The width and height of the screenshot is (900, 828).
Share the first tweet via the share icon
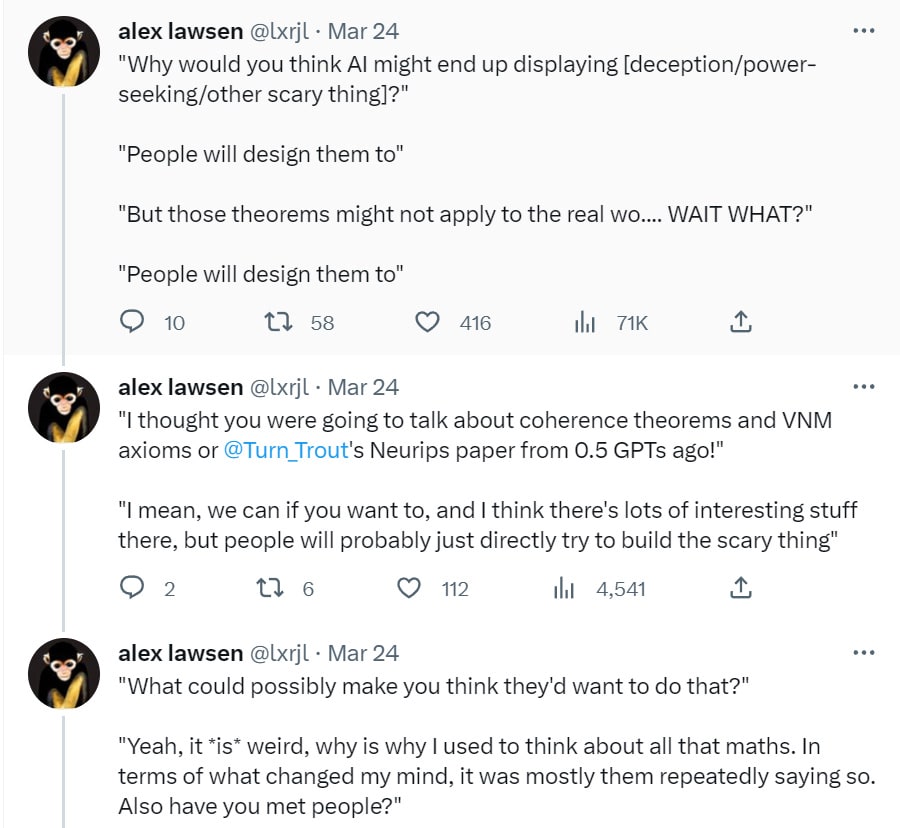(x=740, y=322)
